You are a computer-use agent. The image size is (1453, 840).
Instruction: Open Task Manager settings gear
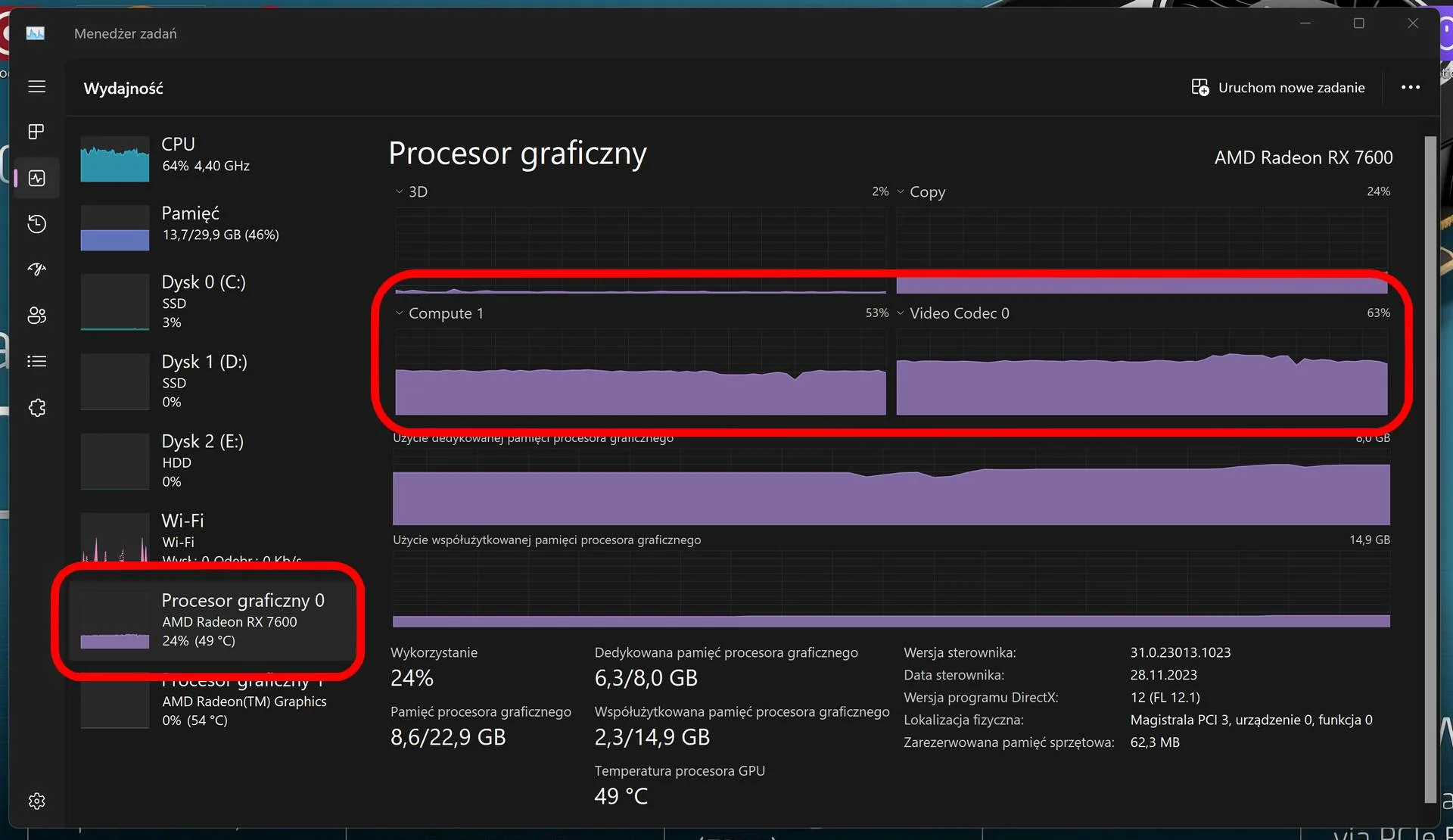pos(36,801)
